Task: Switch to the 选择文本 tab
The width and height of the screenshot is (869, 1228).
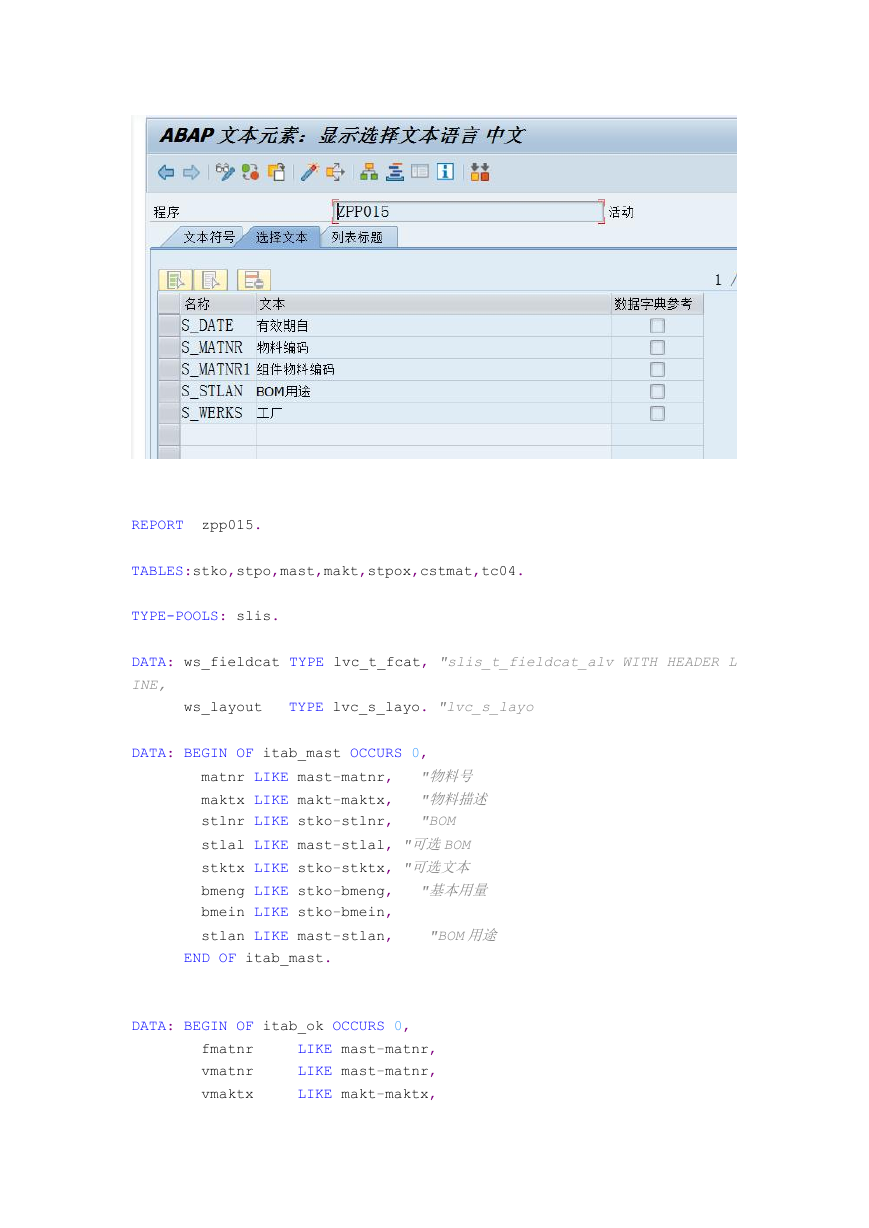Action: tap(282, 237)
